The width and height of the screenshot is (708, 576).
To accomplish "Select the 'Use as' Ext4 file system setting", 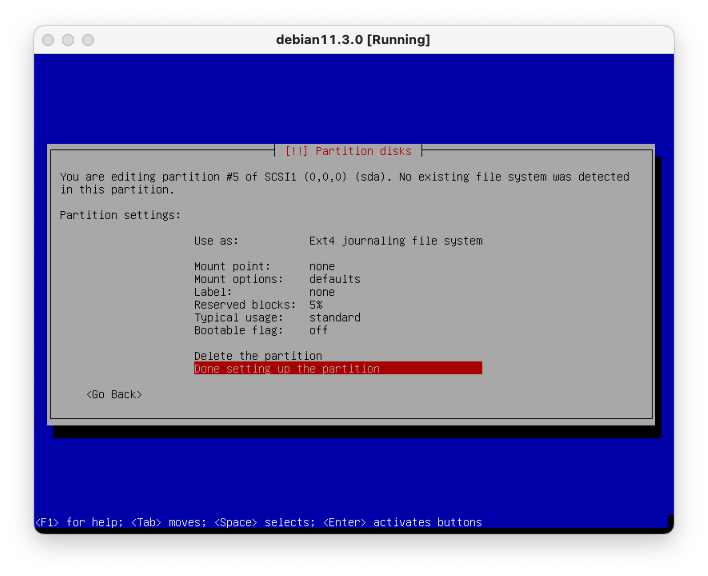I will pyautogui.click(x=337, y=241).
